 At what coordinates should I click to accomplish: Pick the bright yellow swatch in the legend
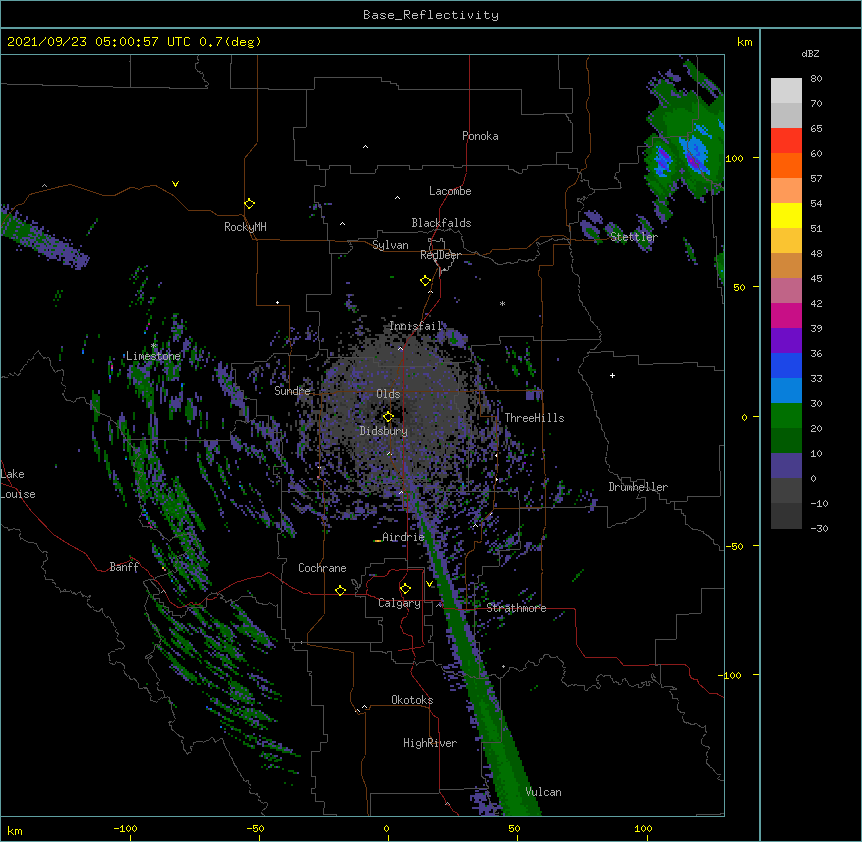786,215
